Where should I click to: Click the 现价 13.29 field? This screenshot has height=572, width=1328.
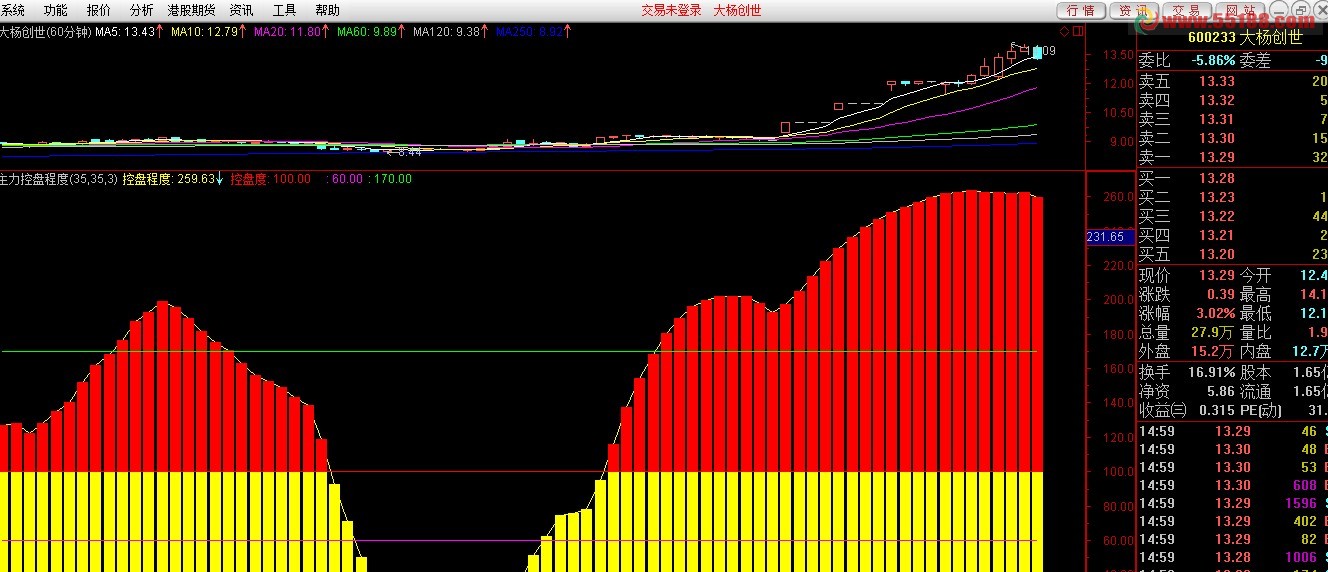tap(1187, 275)
